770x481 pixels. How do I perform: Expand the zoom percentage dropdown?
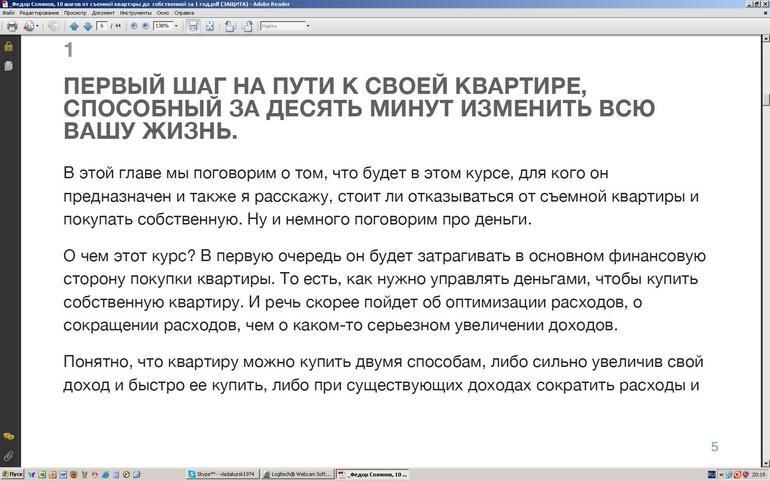pyautogui.click(x=177, y=26)
